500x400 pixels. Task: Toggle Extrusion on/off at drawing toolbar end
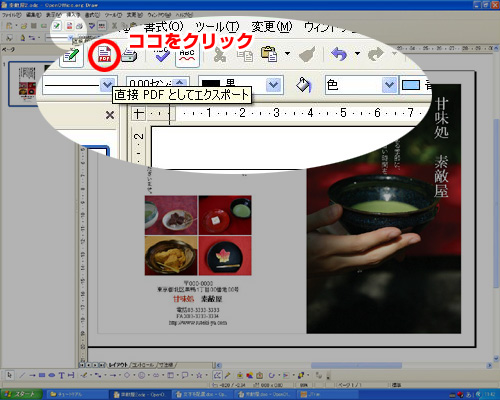319,375
